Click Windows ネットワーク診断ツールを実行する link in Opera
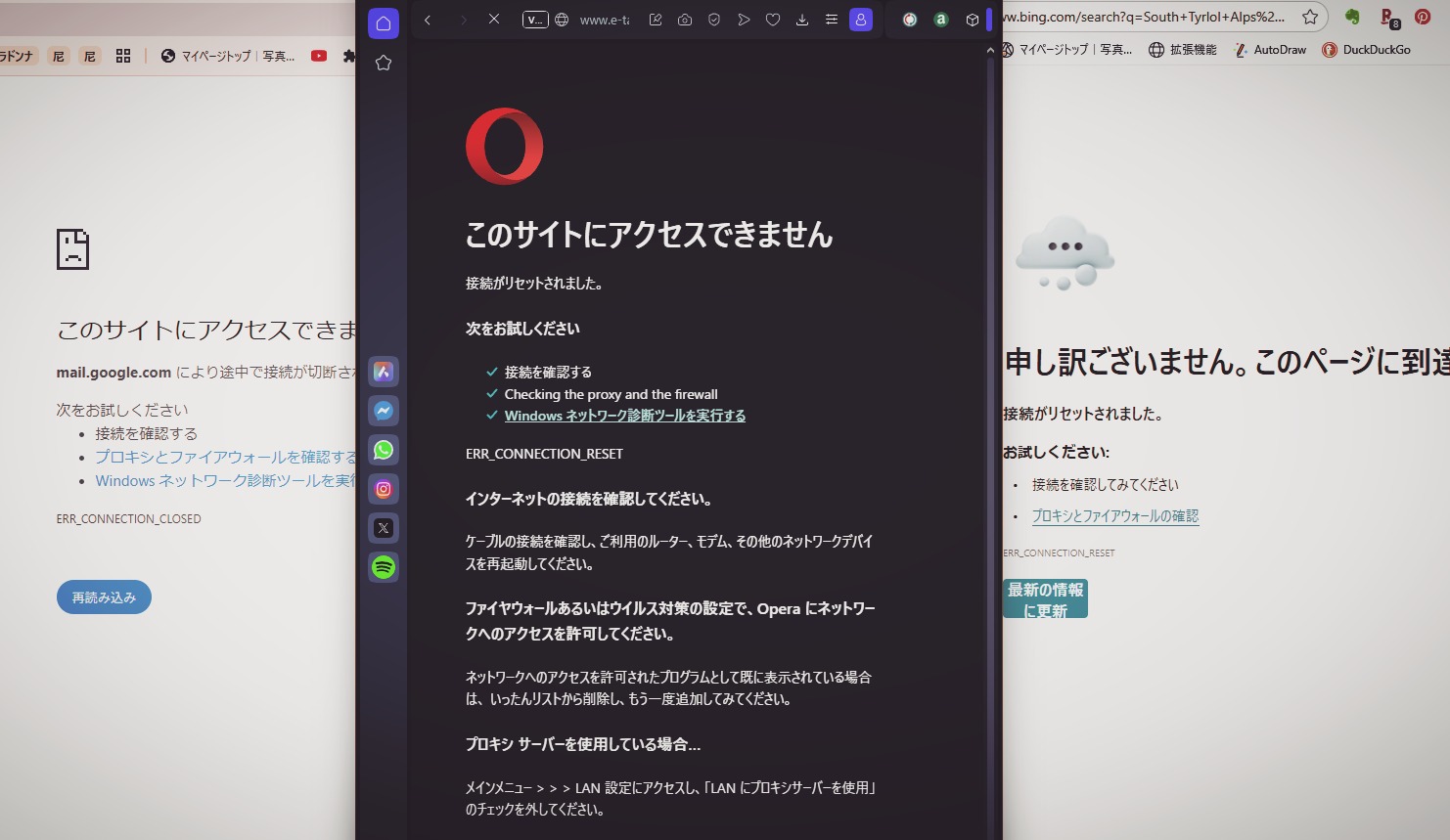This screenshot has height=840, width=1450. (625, 416)
